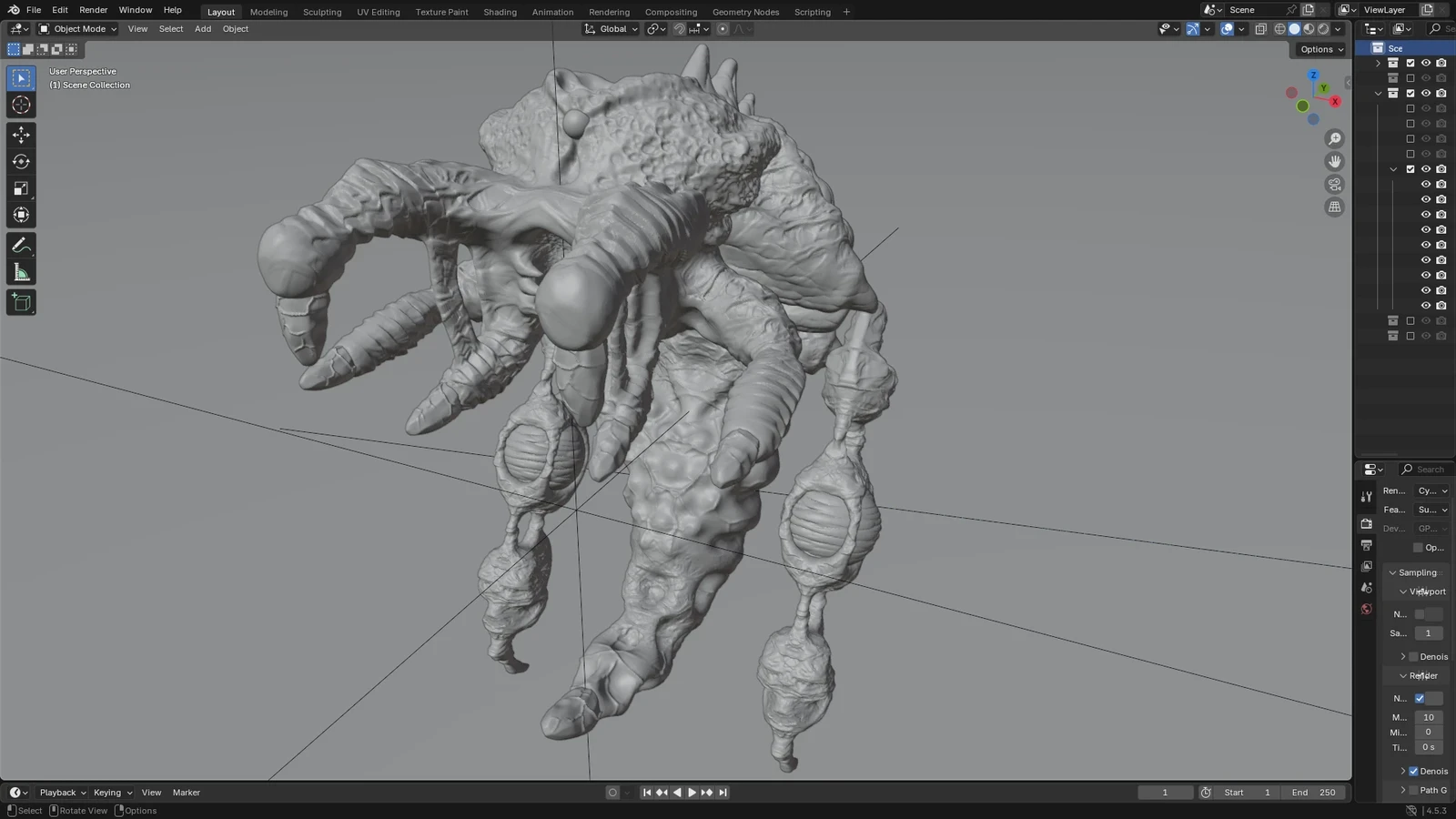This screenshot has height=819, width=1456.
Task: Switch viewport to wireframe shading
Action: click(1280, 28)
